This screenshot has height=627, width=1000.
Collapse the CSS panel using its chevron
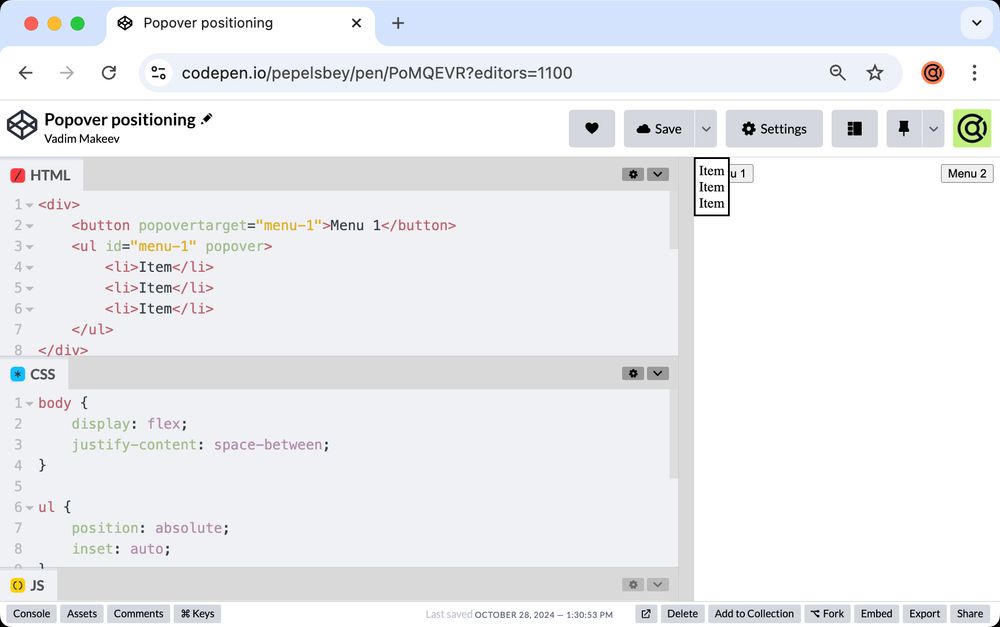(x=657, y=373)
